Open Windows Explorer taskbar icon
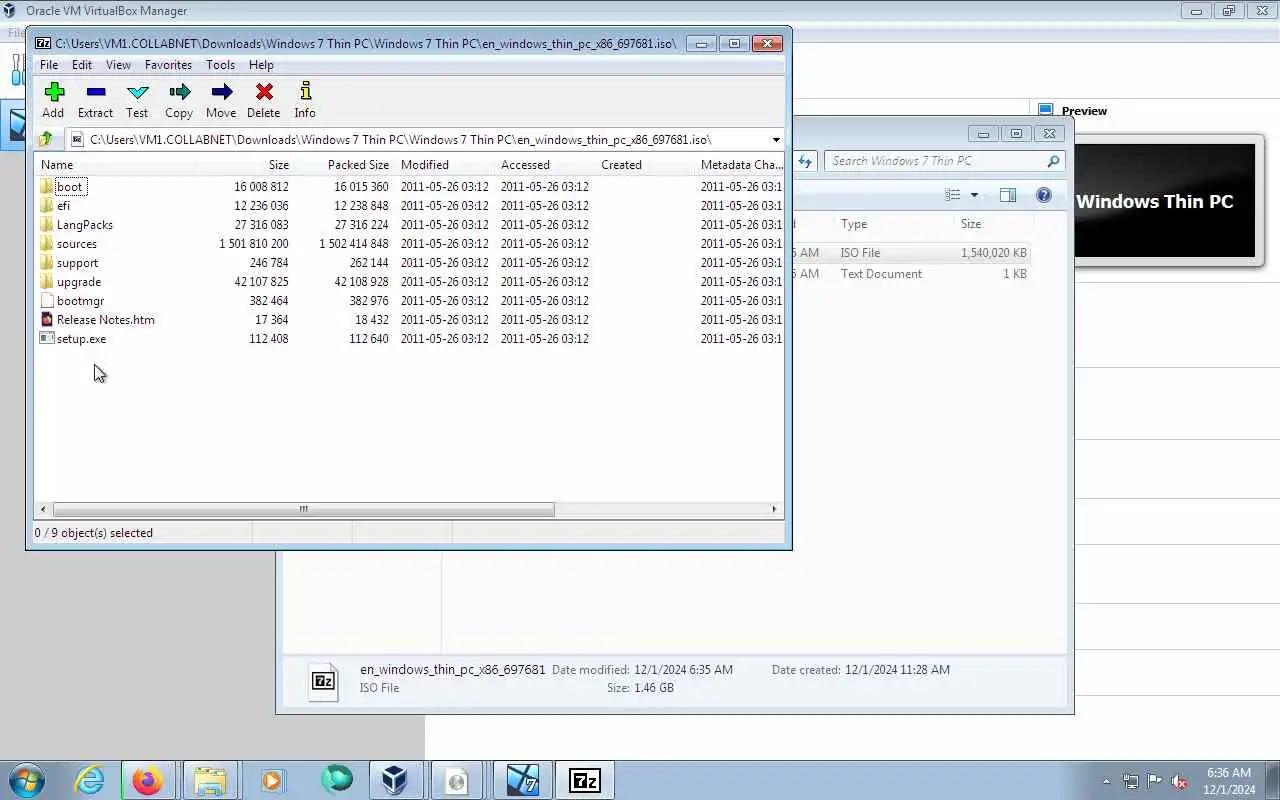 click(210, 780)
